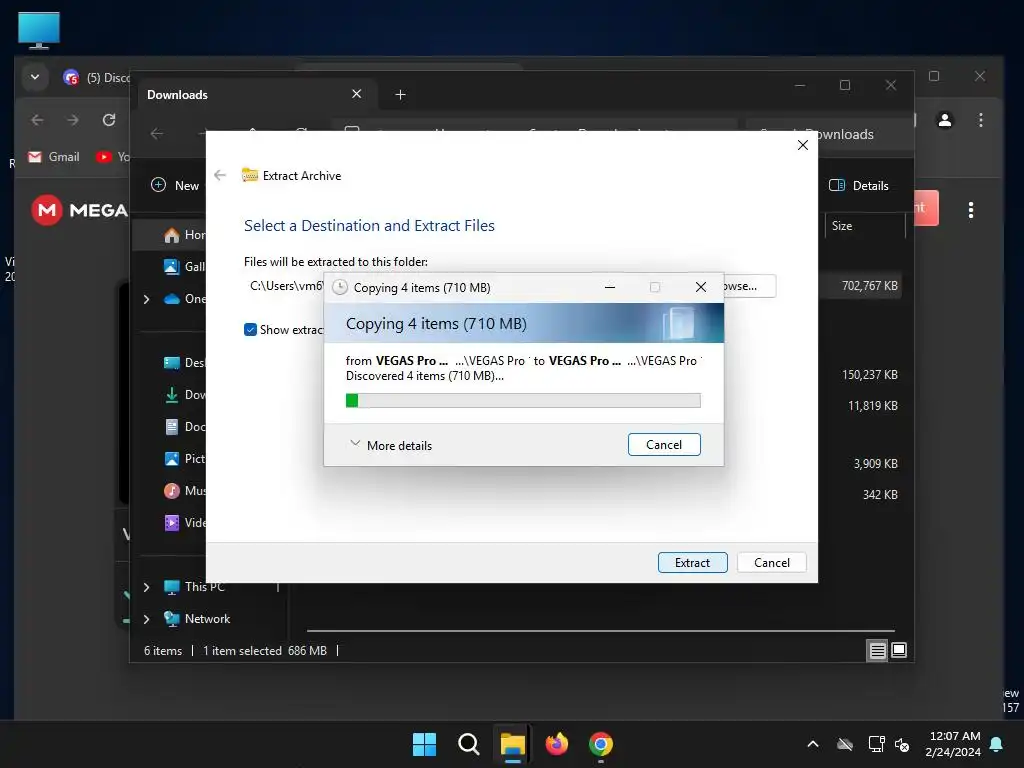Open MEGA page three-dot options menu
The image size is (1024, 768).
coord(971,210)
